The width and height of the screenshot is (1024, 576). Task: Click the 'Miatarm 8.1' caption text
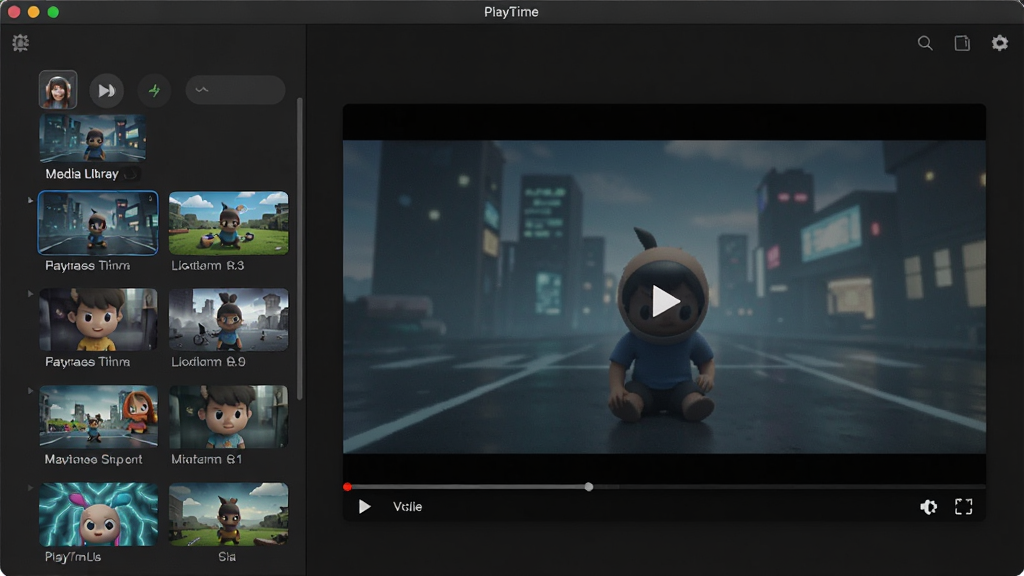tap(206, 459)
